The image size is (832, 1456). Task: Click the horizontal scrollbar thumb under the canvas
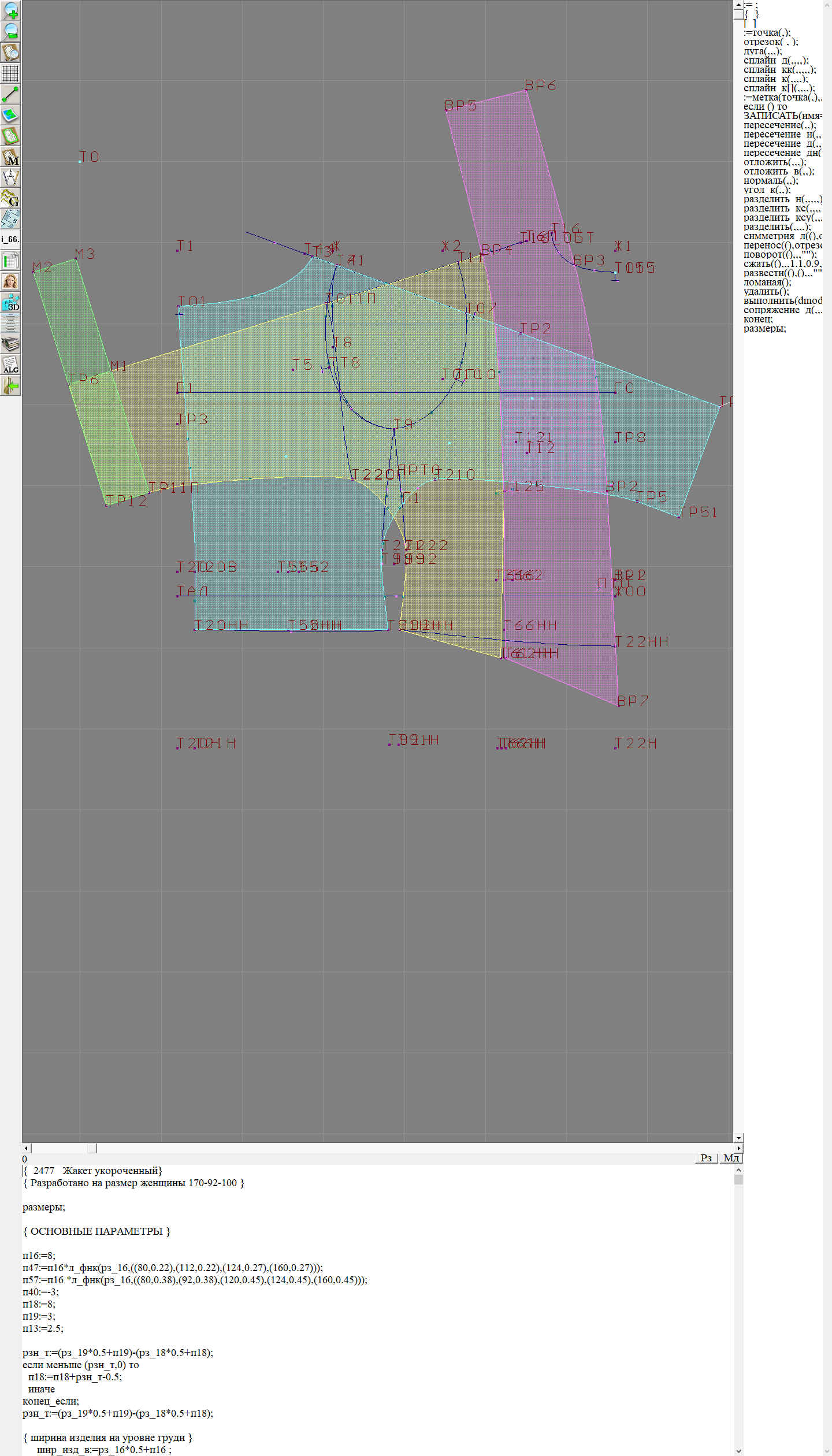click(x=92, y=1148)
